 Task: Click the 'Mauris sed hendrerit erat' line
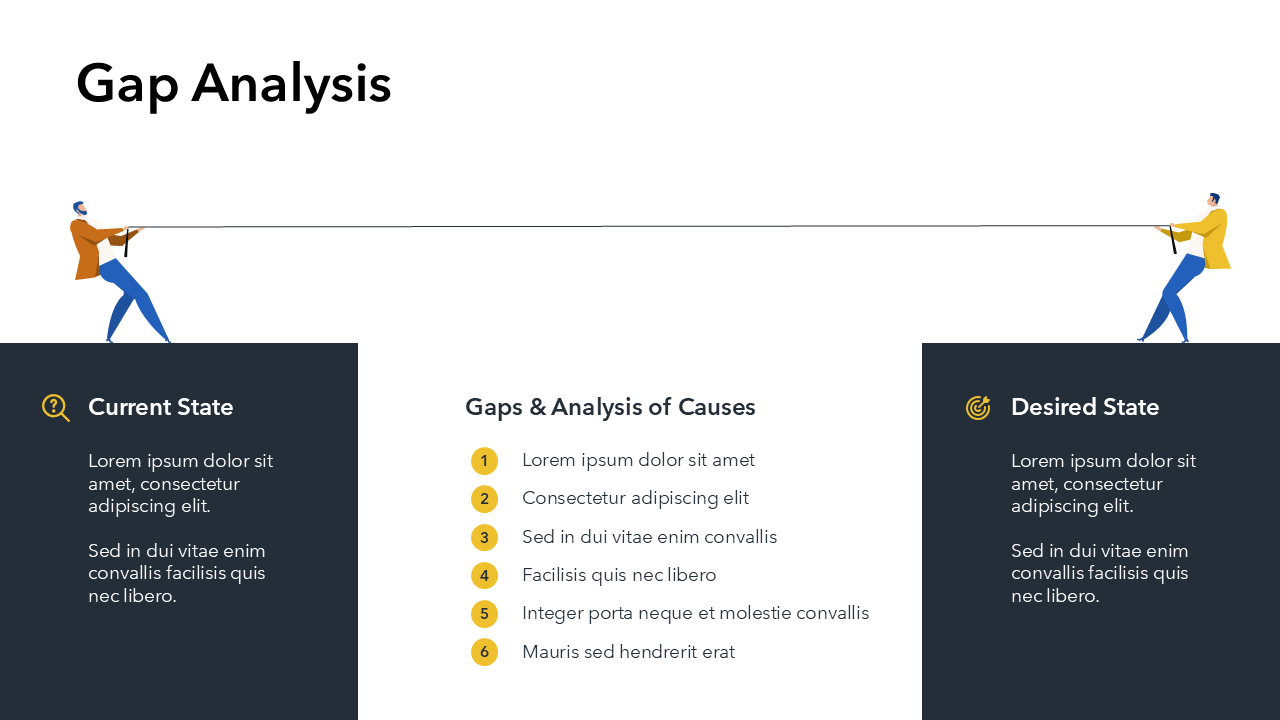(628, 652)
